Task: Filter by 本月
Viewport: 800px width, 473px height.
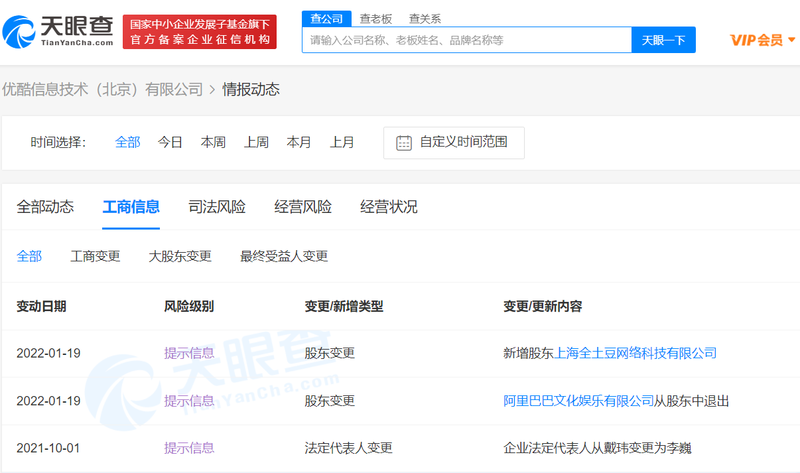Action: pos(299,142)
